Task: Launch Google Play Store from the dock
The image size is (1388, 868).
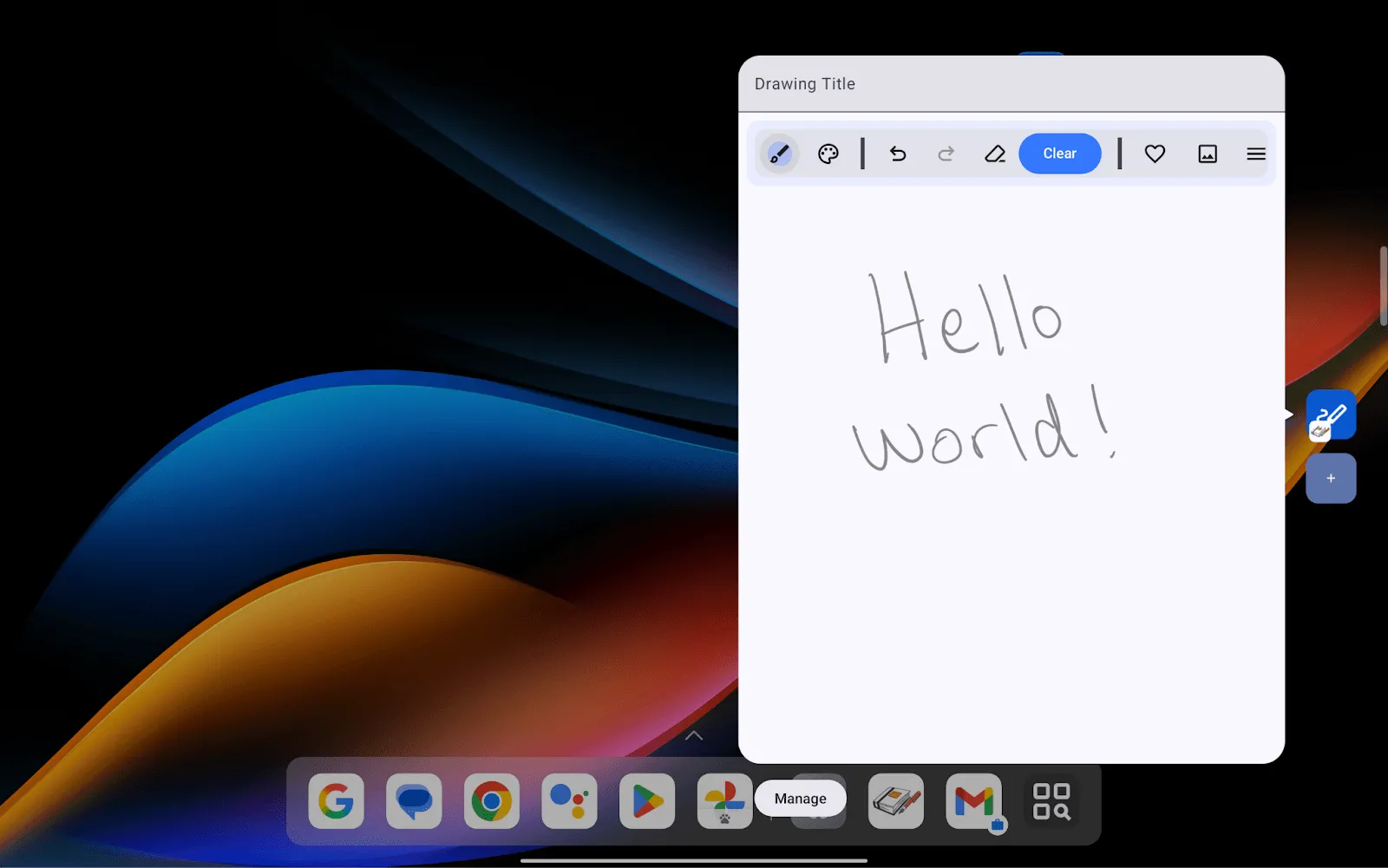Action: pyautogui.click(x=646, y=802)
